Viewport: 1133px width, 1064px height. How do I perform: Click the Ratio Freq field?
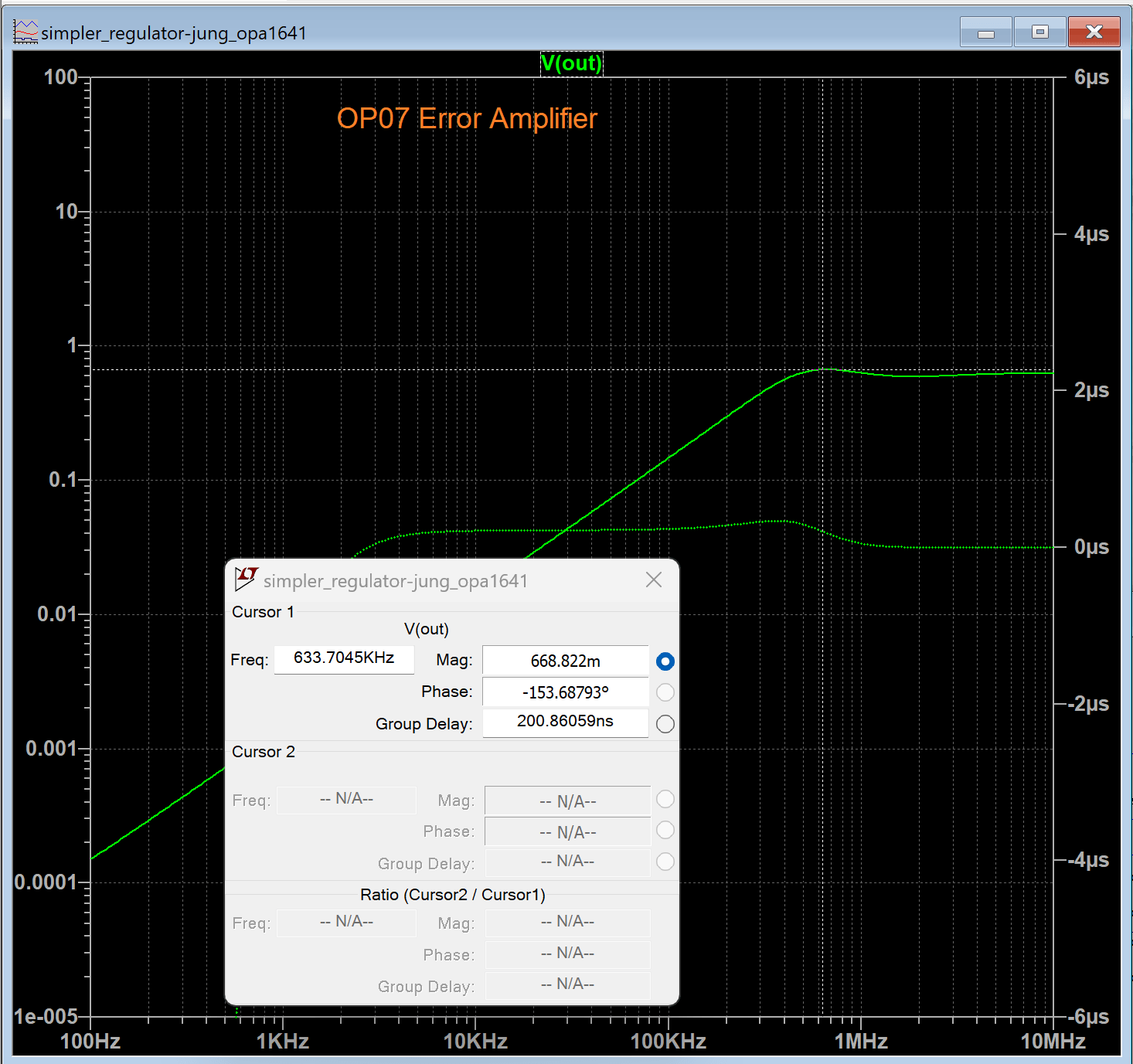pos(346,923)
